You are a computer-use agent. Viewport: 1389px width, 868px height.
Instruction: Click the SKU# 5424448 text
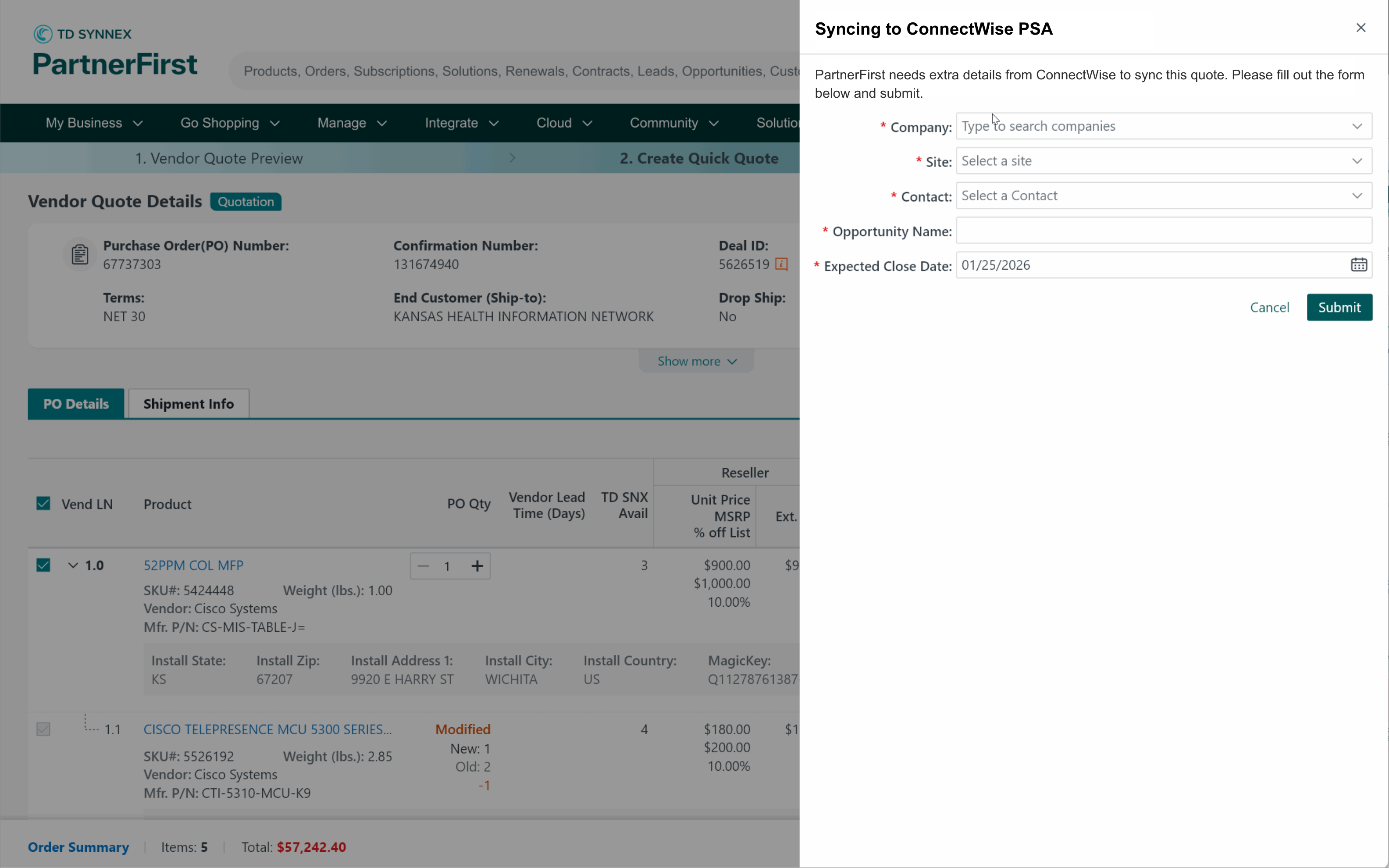pyautogui.click(x=189, y=590)
